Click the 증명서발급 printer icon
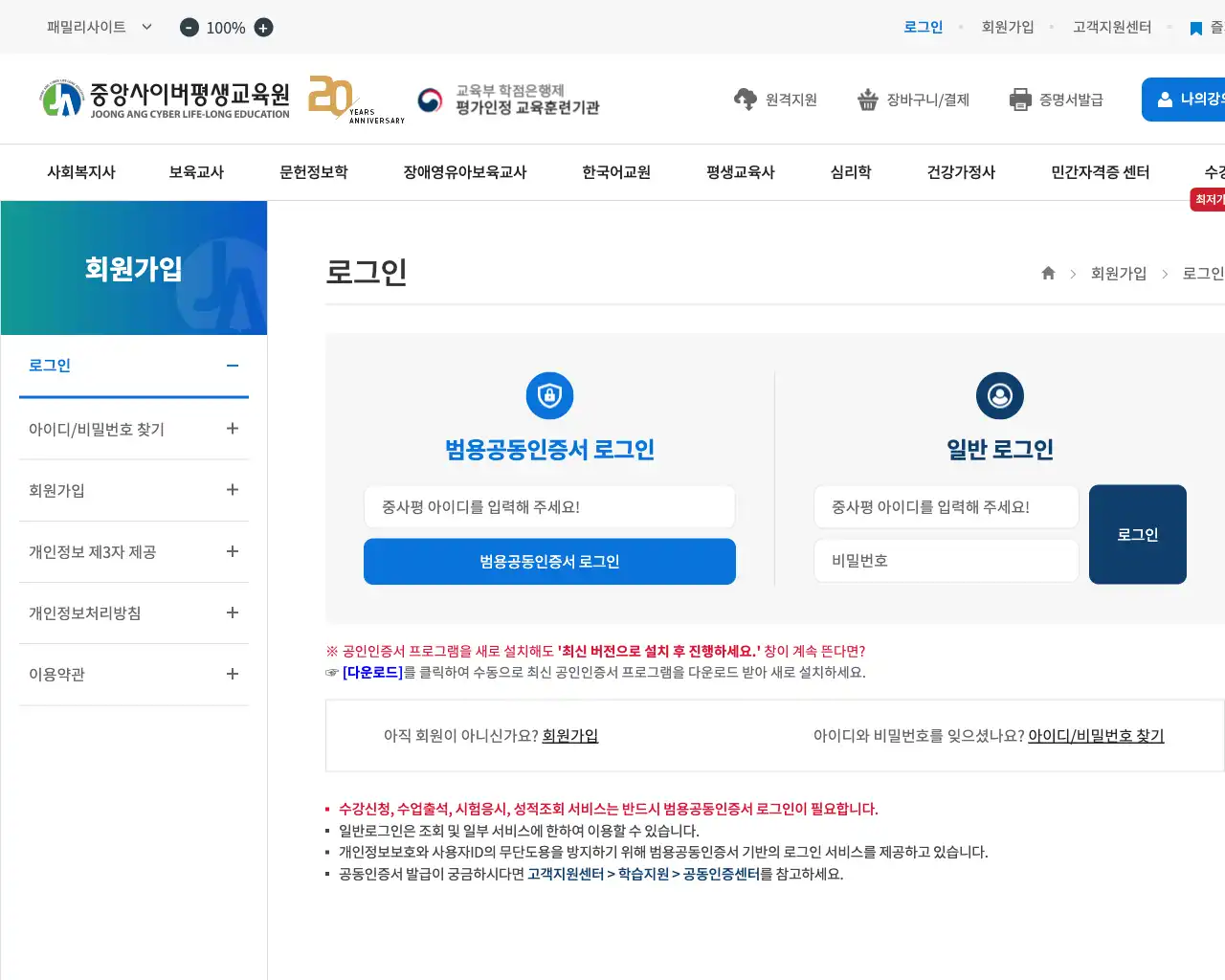 pyautogui.click(x=1018, y=98)
